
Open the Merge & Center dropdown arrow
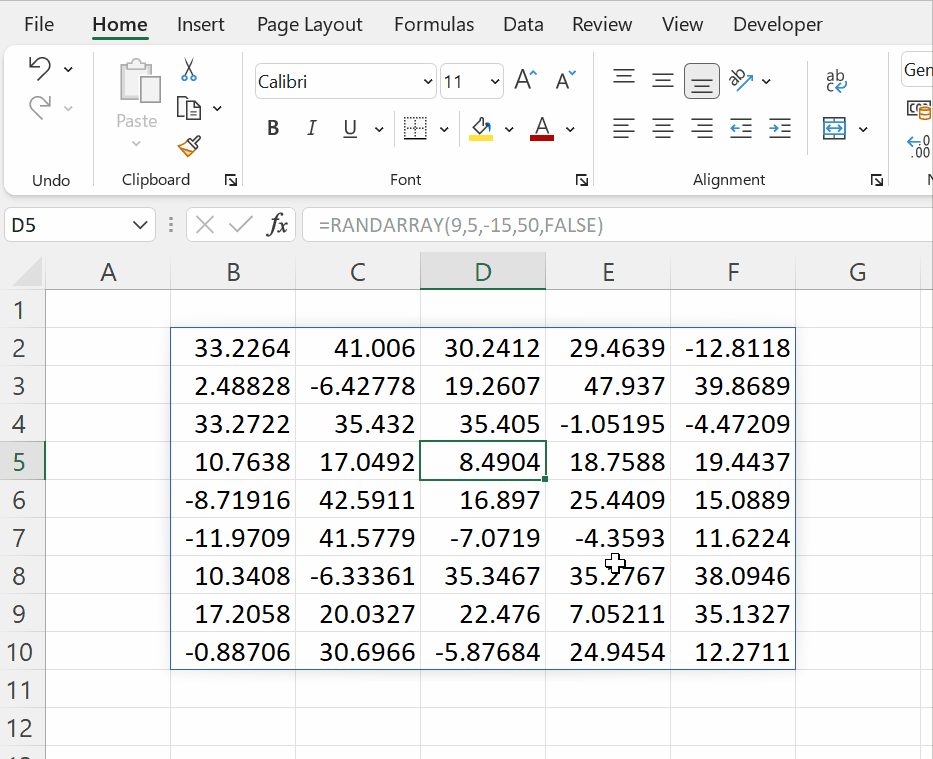(862, 128)
